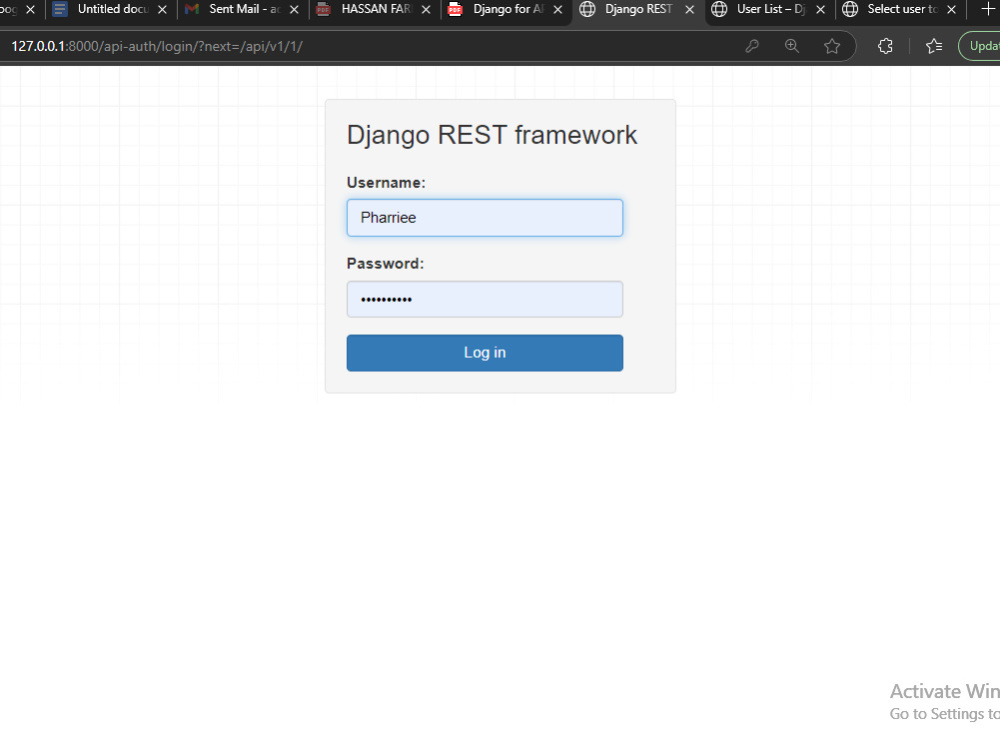Click the globe icon on Django REST tab
The image size is (1000, 750).
pos(587,9)
